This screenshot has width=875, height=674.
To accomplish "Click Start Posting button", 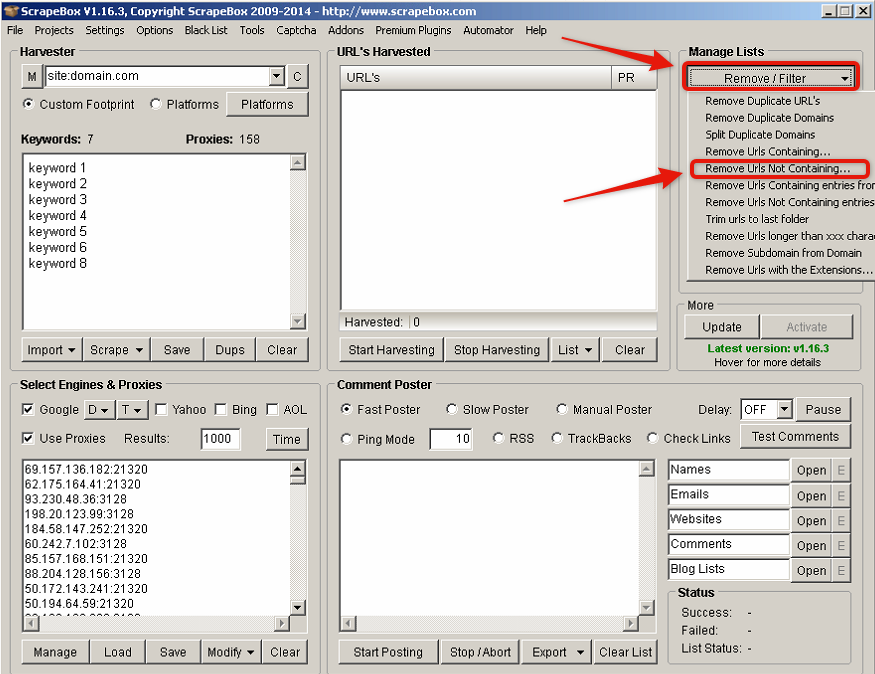I will [387, 652].
